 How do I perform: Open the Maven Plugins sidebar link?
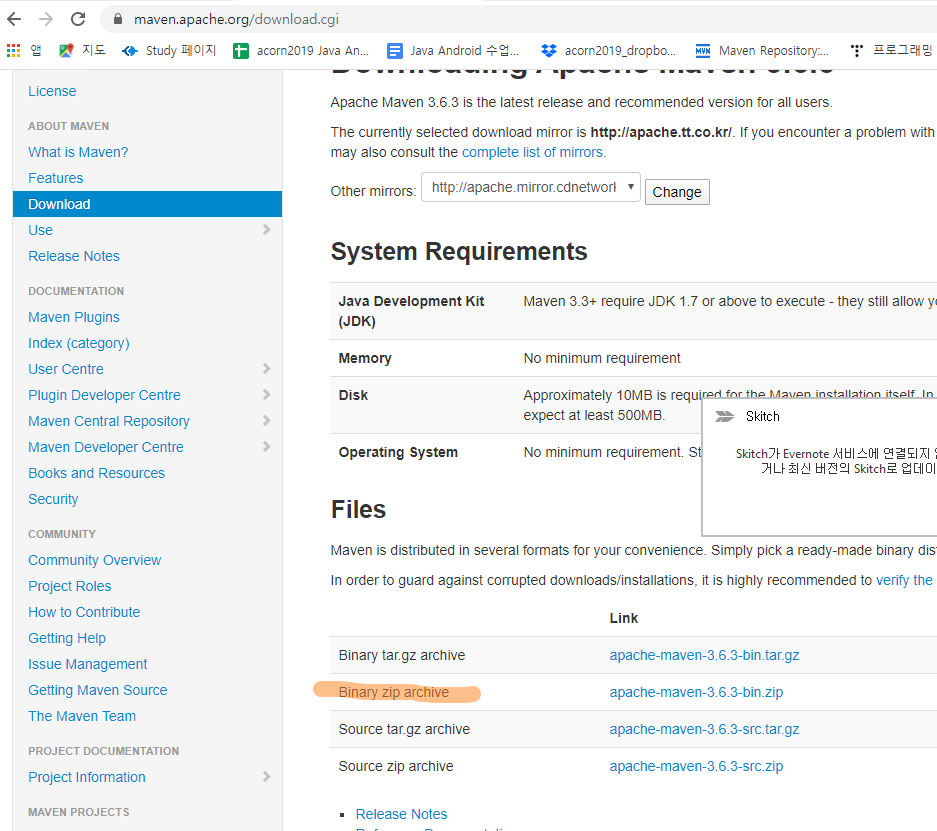pos(74,317)
